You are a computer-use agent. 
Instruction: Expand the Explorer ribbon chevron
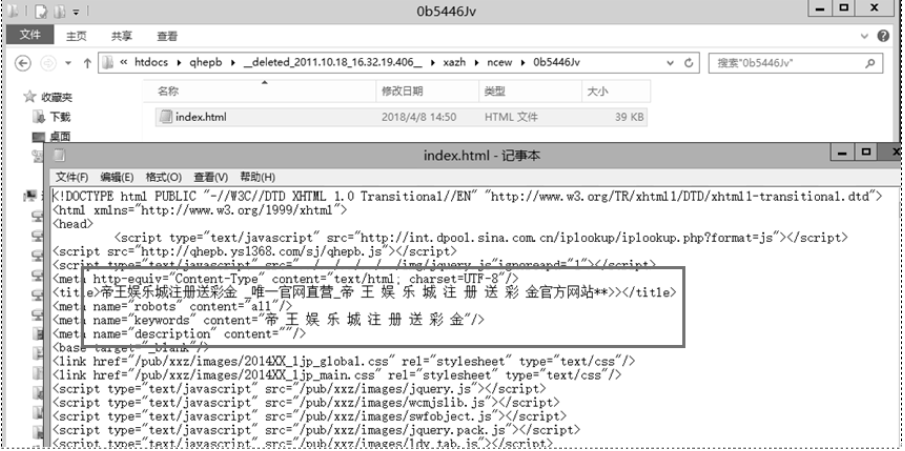pyautogui.click(x=865, y=36)
